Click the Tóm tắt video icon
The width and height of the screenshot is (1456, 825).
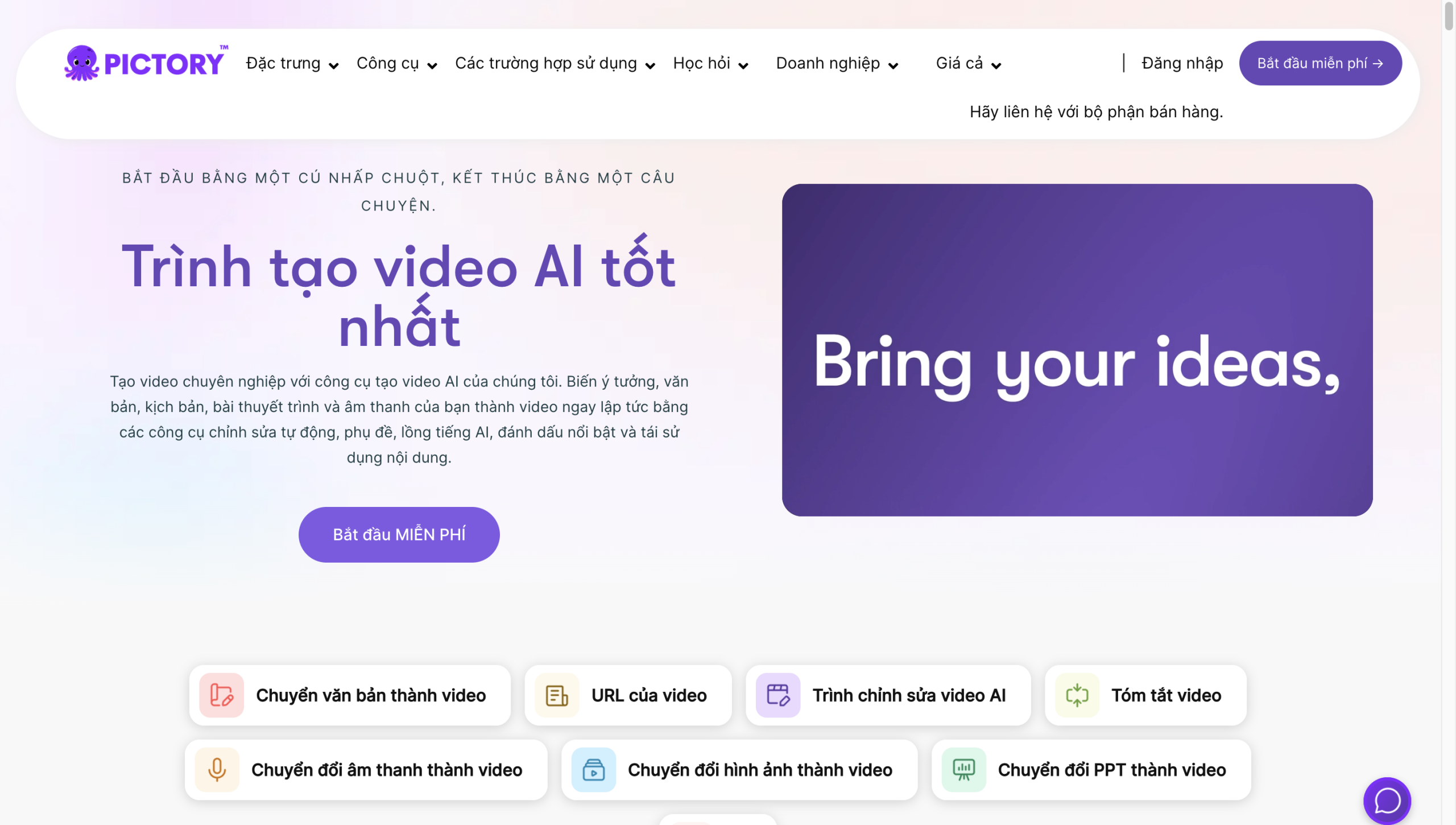(x=1077, y=695)
